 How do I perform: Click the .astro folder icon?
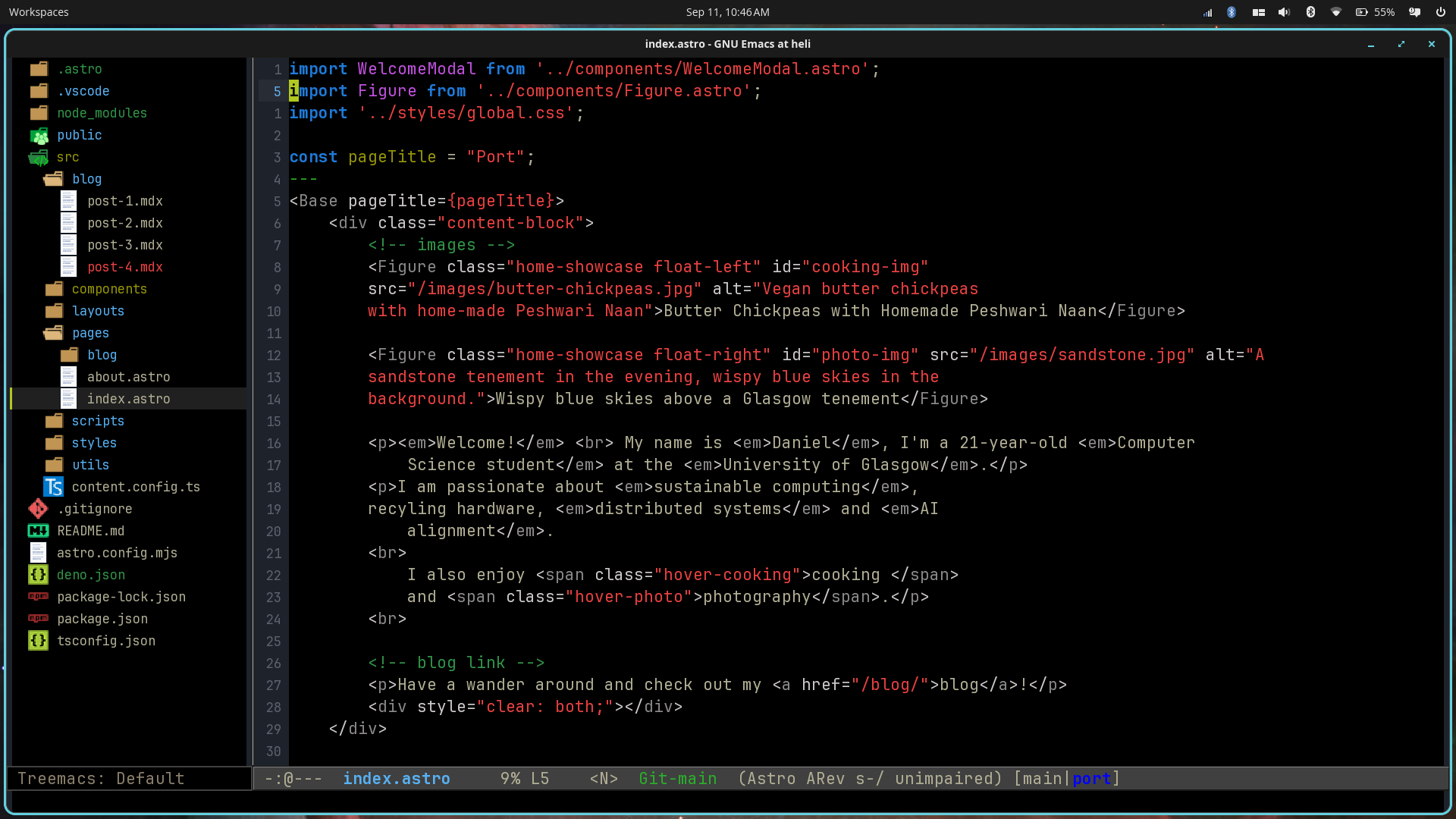tap(39, 69)
